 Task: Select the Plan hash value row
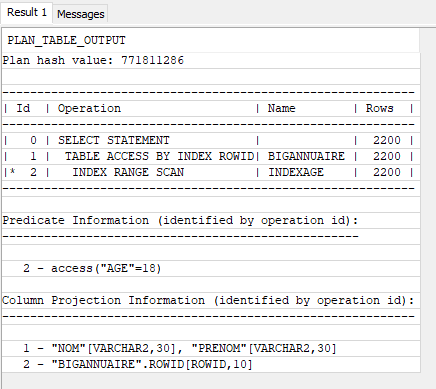[211, 61]
